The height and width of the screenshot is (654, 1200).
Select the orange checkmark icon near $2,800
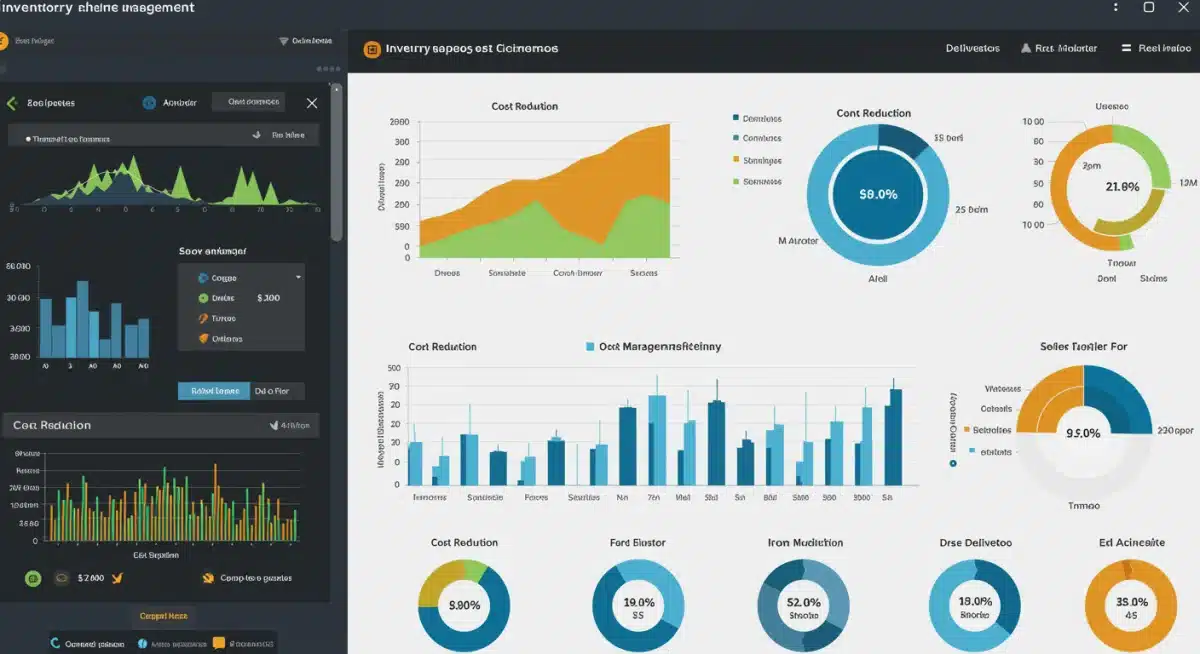click(117, 578)
